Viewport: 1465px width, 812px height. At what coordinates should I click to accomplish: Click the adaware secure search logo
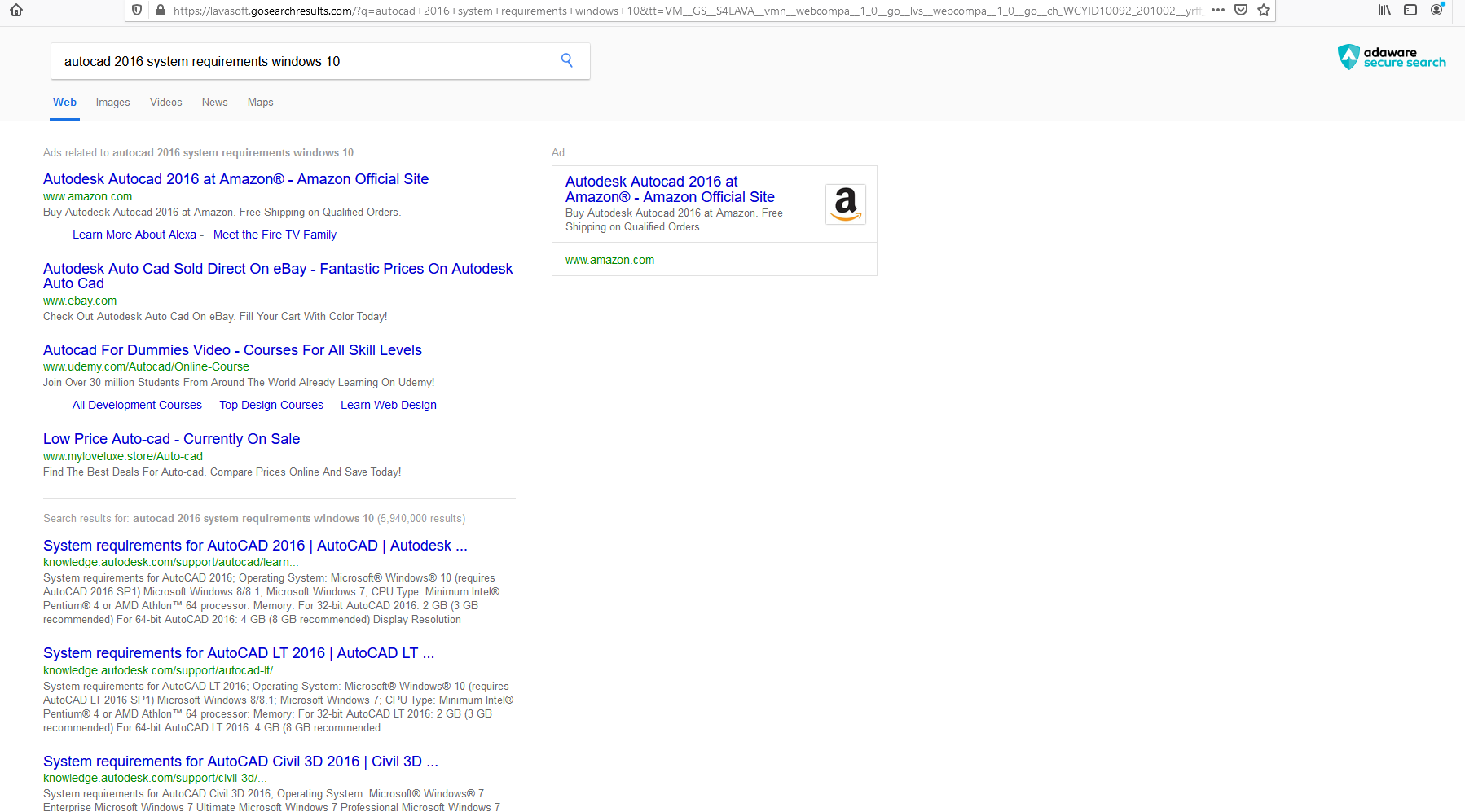point(1392,57)
